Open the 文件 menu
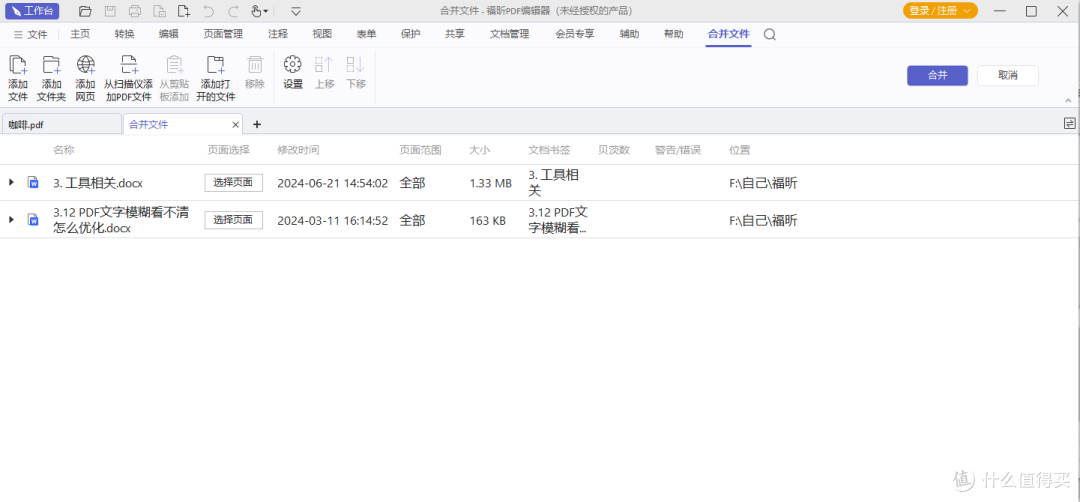This screenshot has width=1080, height=502. 30,34
